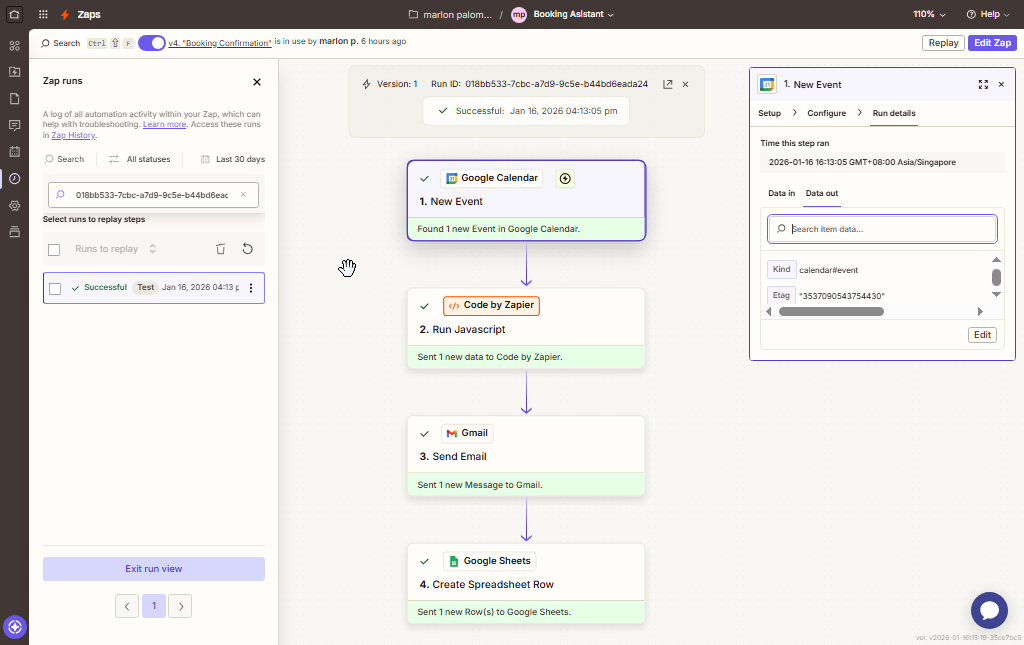Click the Code by Zapier chip in step 2
Screen dimensions: 1024x645
click(491, 306)
